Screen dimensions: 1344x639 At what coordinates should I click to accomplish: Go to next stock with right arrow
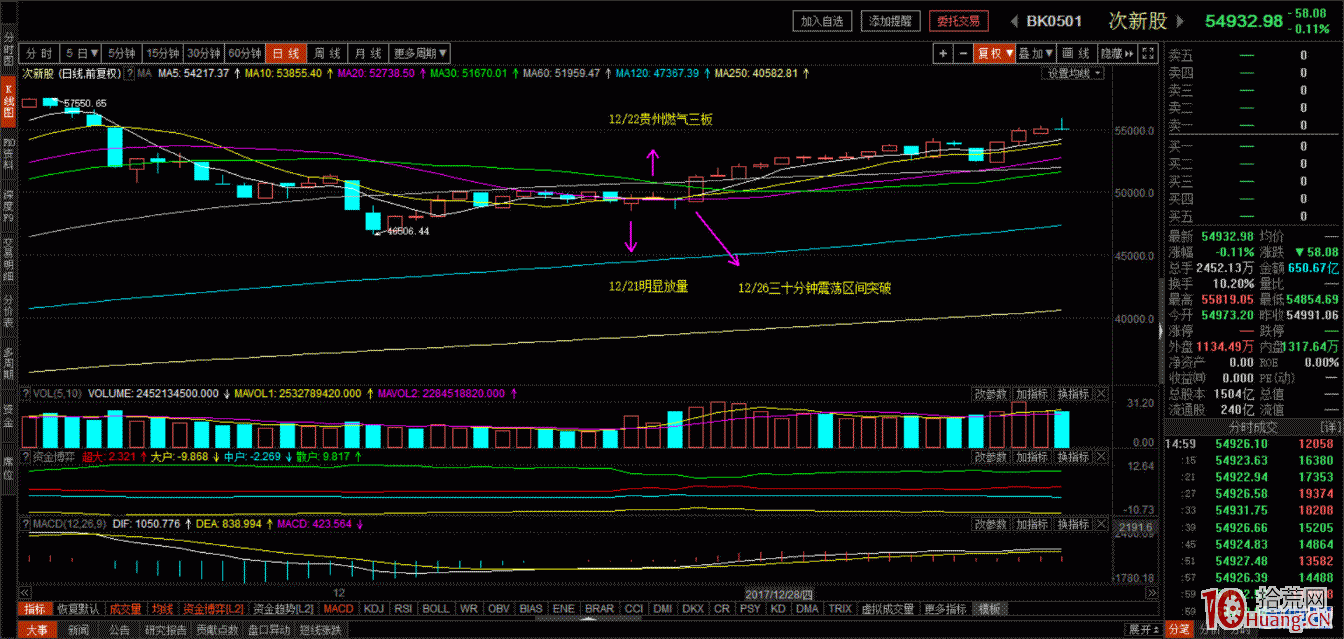[1181, 21]
